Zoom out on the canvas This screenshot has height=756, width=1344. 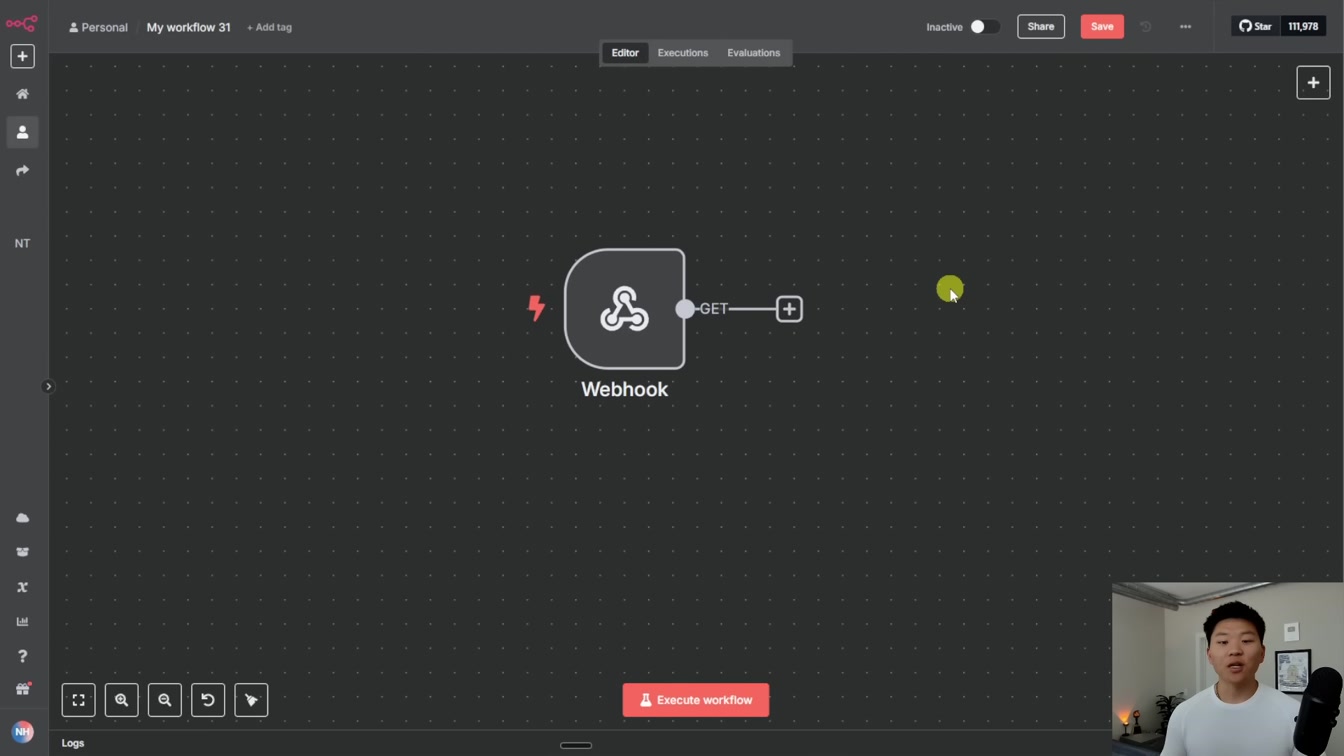pyautogui.click(x=165, y=700)
